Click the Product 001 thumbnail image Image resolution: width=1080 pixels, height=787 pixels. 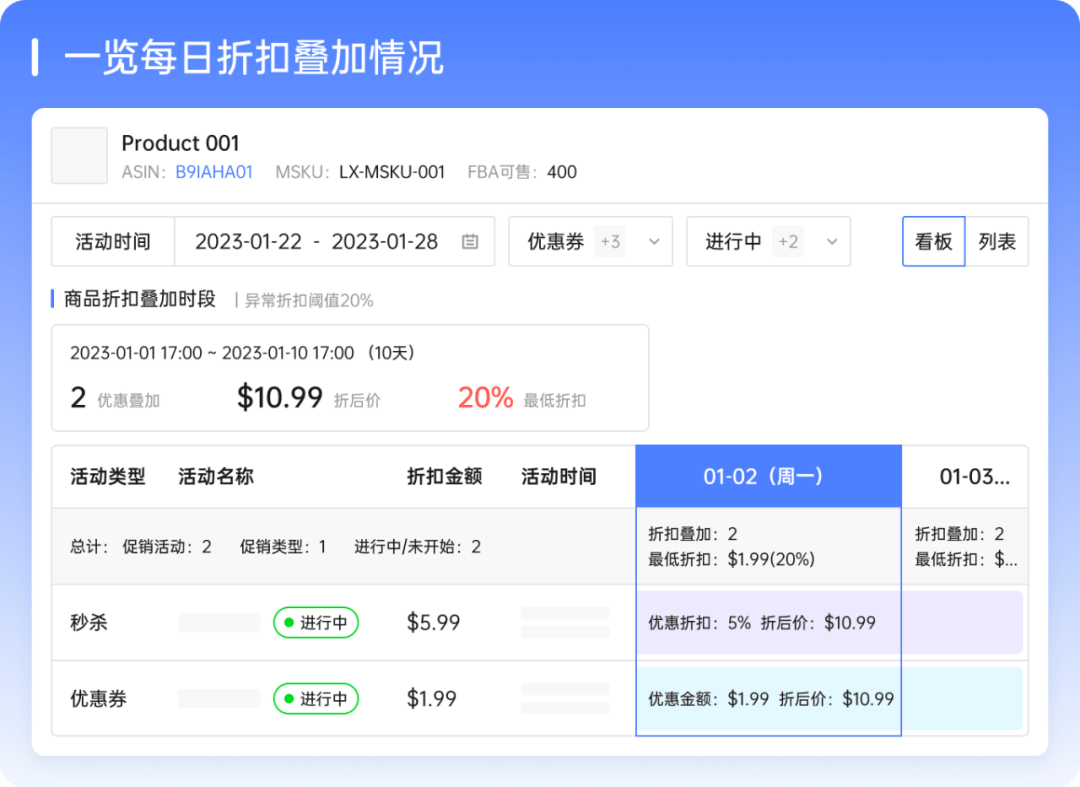pyautogui.click(x=79, y=156)
